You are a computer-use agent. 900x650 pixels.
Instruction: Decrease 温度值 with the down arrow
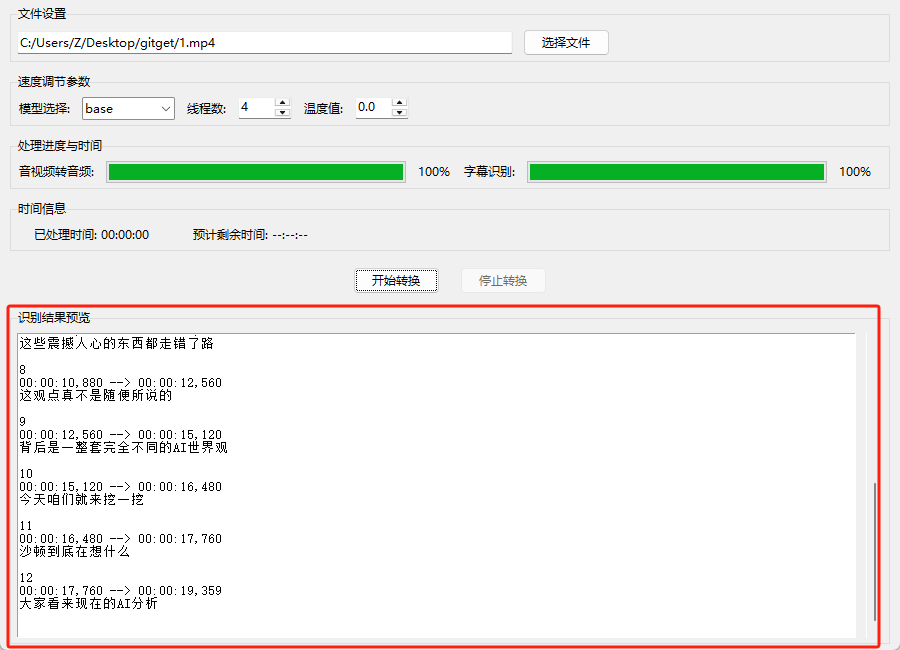(399, 113)
